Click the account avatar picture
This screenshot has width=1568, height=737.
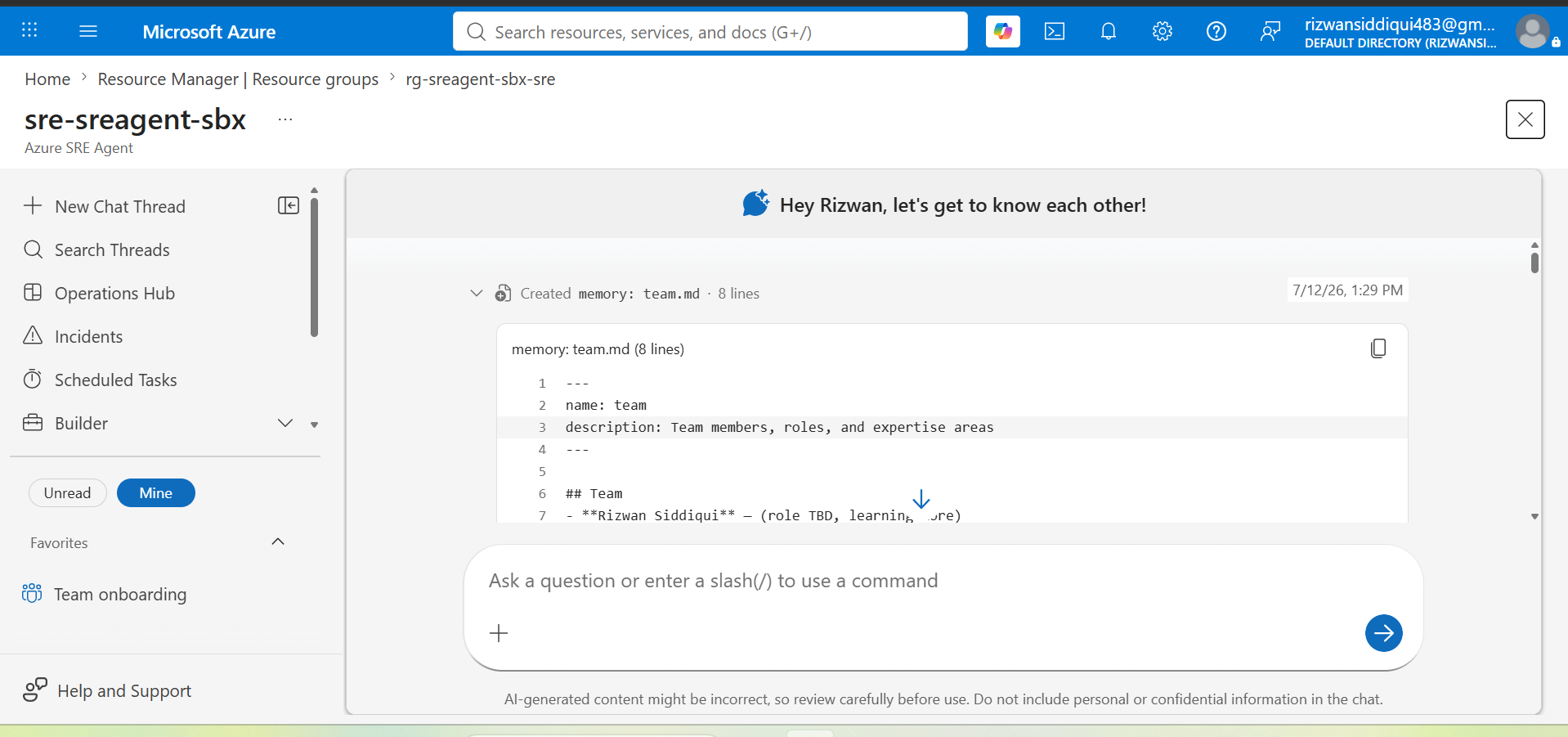(x=1532, y=32)
